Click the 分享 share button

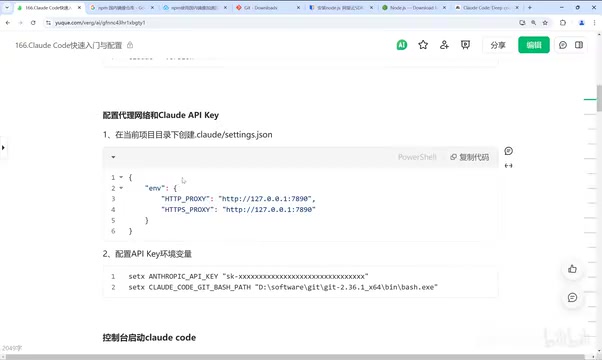coord(498,45)
